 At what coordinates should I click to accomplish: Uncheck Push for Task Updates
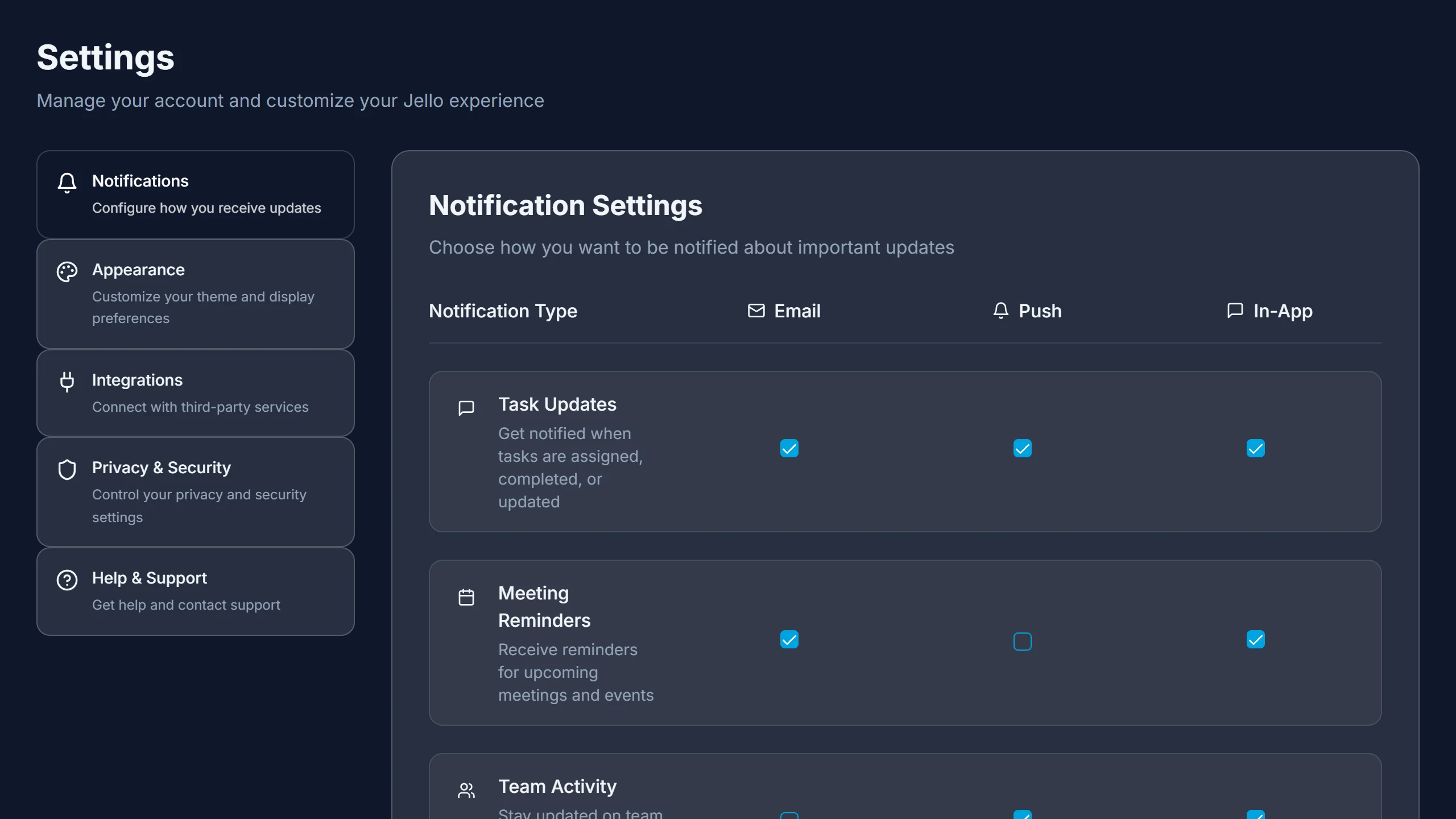1022,449
